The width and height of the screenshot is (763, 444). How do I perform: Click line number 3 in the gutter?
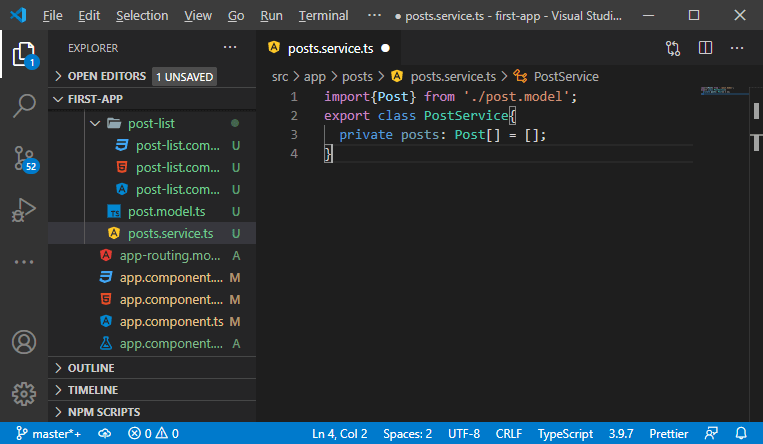pos(294,134)
